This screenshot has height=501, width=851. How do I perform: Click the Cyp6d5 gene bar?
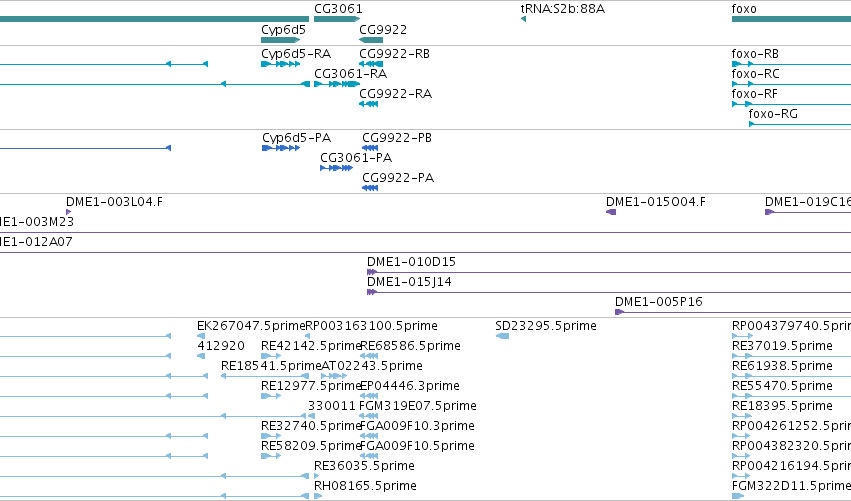[x=281, y=40]
